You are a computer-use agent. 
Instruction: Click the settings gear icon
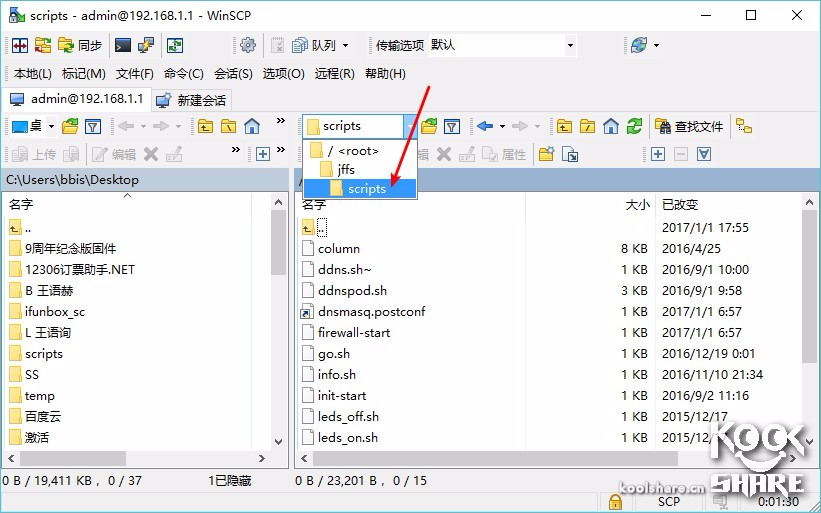248,45
